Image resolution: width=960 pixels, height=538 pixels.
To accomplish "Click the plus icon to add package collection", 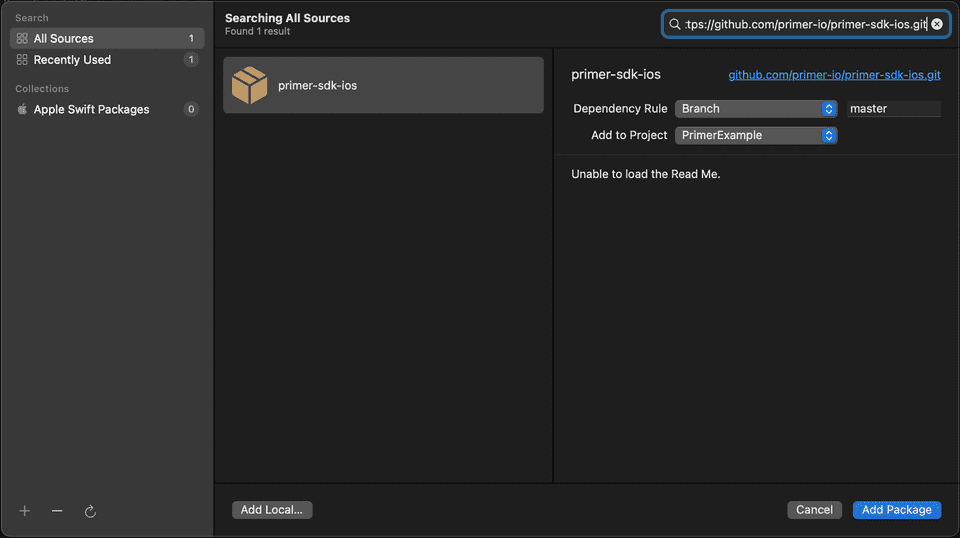I will (24, 510).
